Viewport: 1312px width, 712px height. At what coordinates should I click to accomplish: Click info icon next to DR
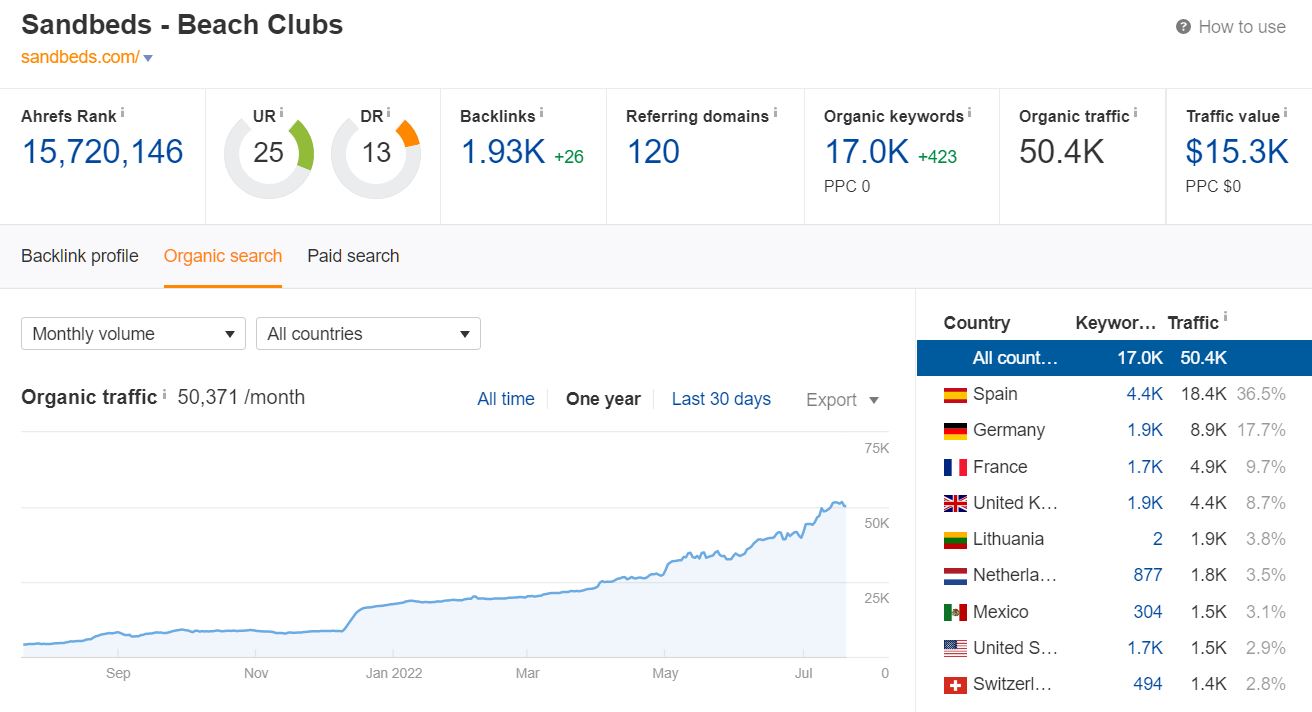click(388, 113)
